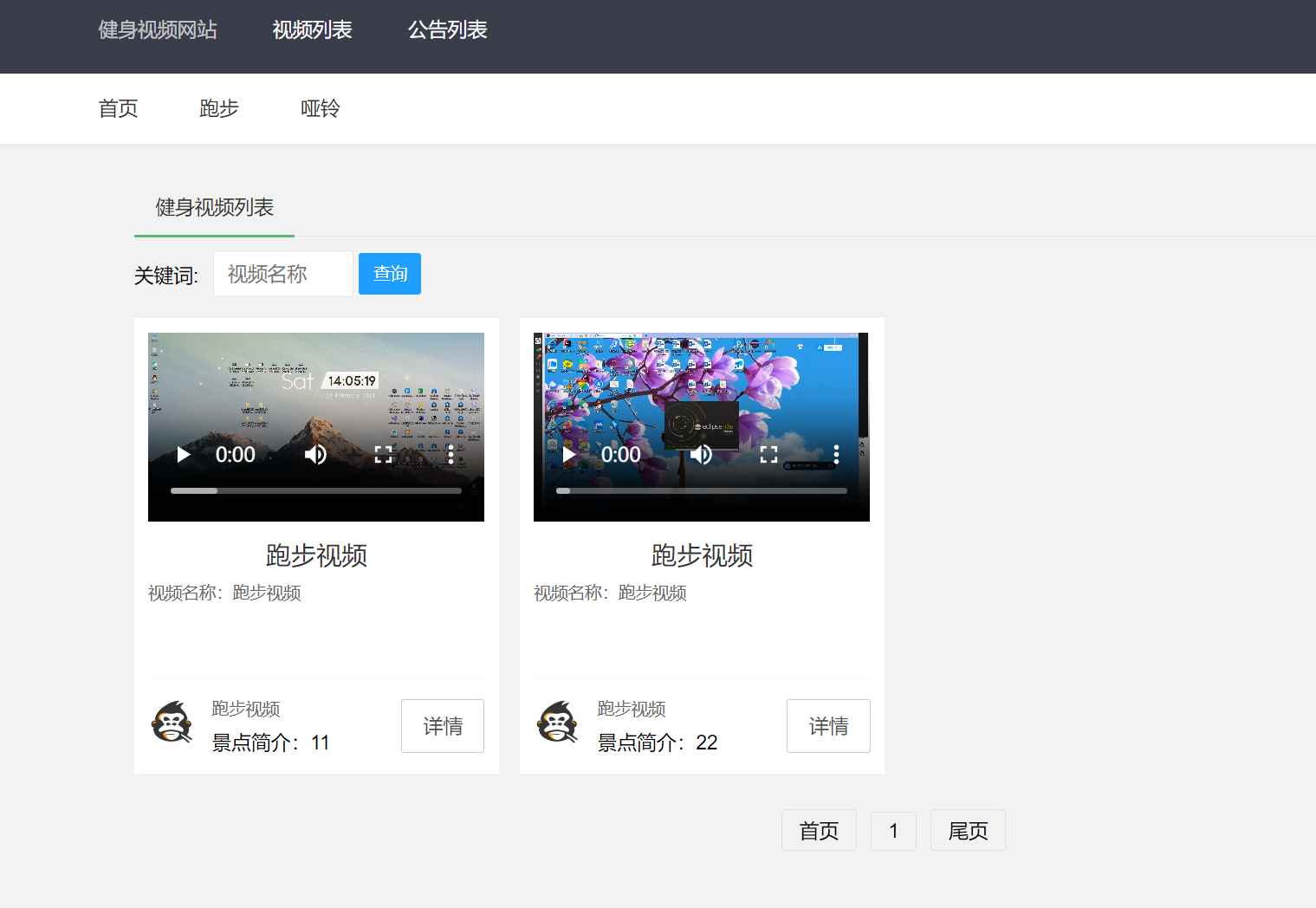
Task: Jump to last page via 尾页 button
Action: click(x=968, y=830)
